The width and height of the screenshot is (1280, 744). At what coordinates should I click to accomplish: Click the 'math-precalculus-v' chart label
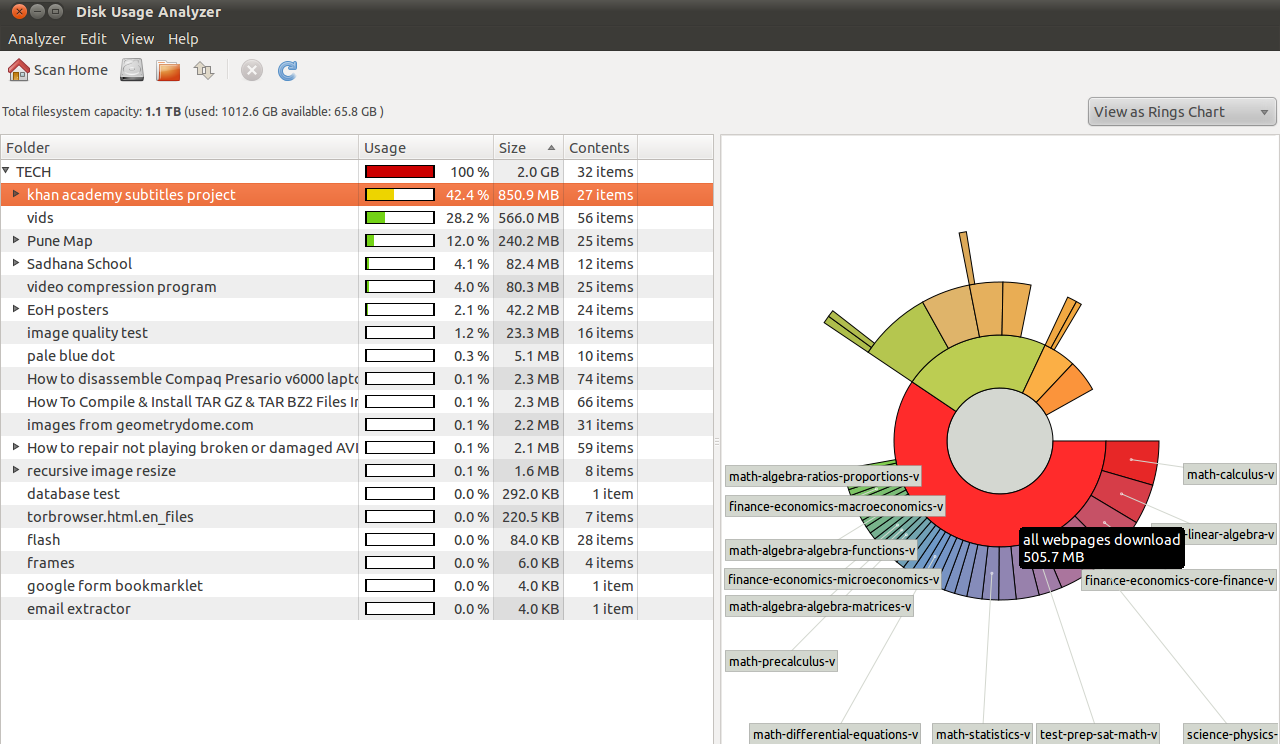(782, 661)
